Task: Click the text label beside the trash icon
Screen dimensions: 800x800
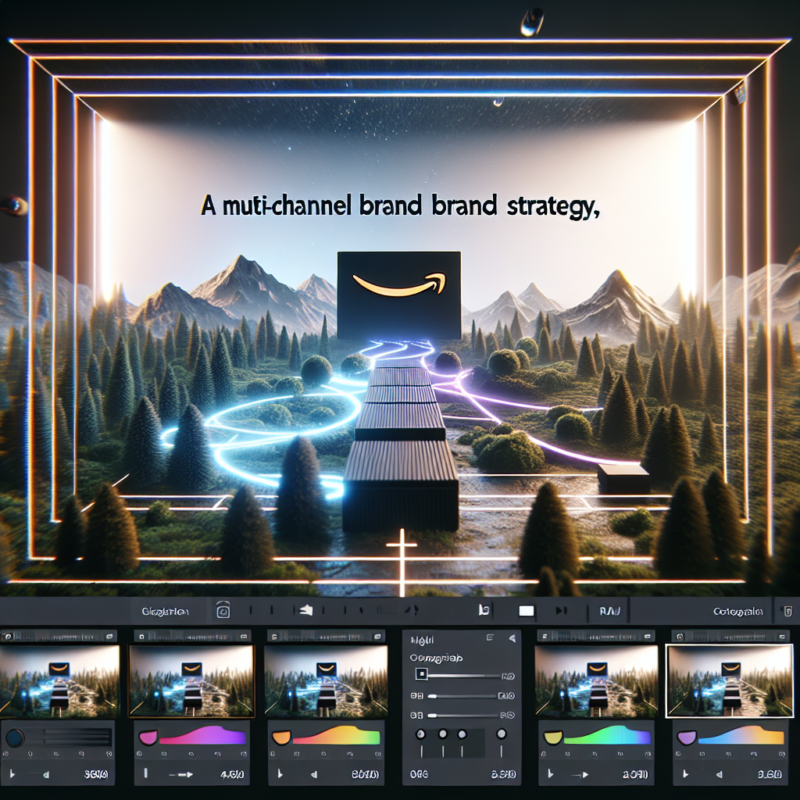Action: tap(738, 611)
